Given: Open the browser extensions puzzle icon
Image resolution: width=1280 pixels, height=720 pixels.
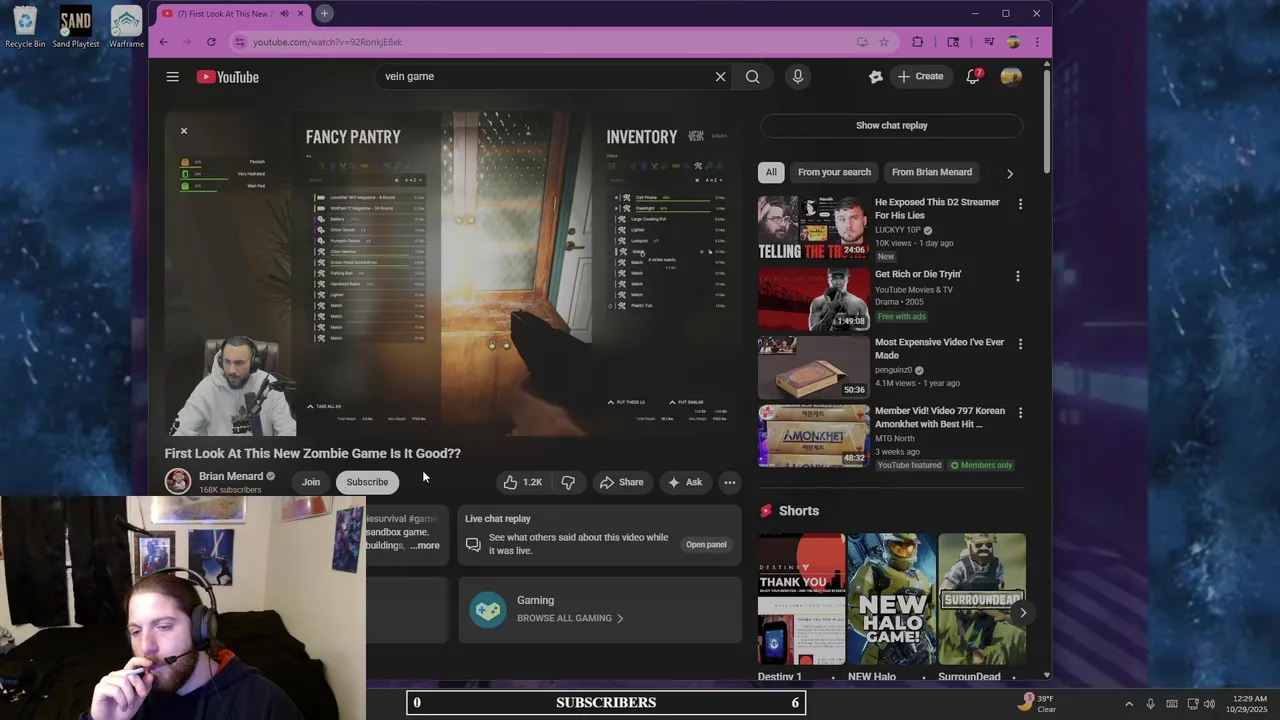Looking at the screenshot, I should pyautogui.click(x=917, y=42).
